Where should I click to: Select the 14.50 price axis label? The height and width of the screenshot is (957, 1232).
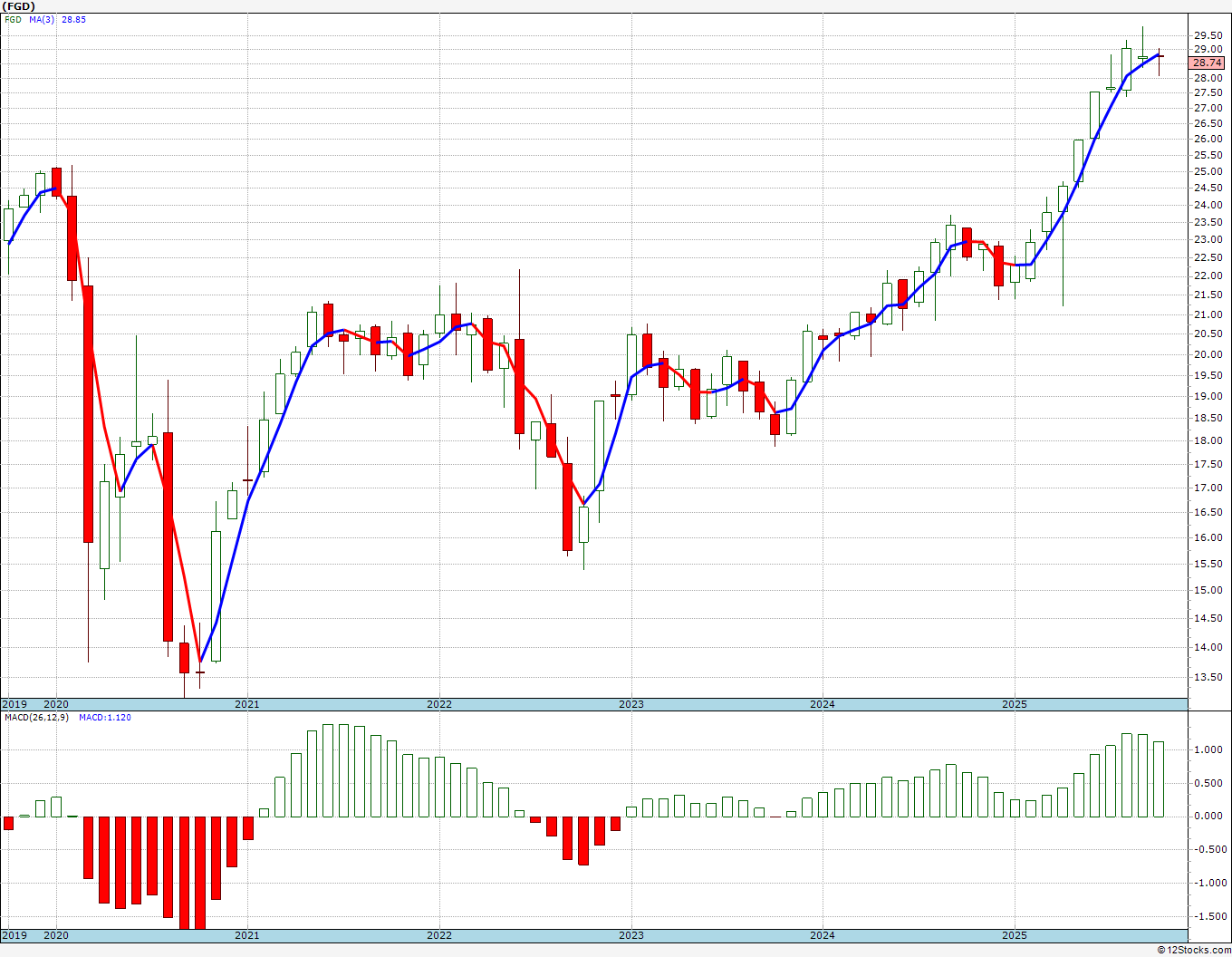[1208, 618]
